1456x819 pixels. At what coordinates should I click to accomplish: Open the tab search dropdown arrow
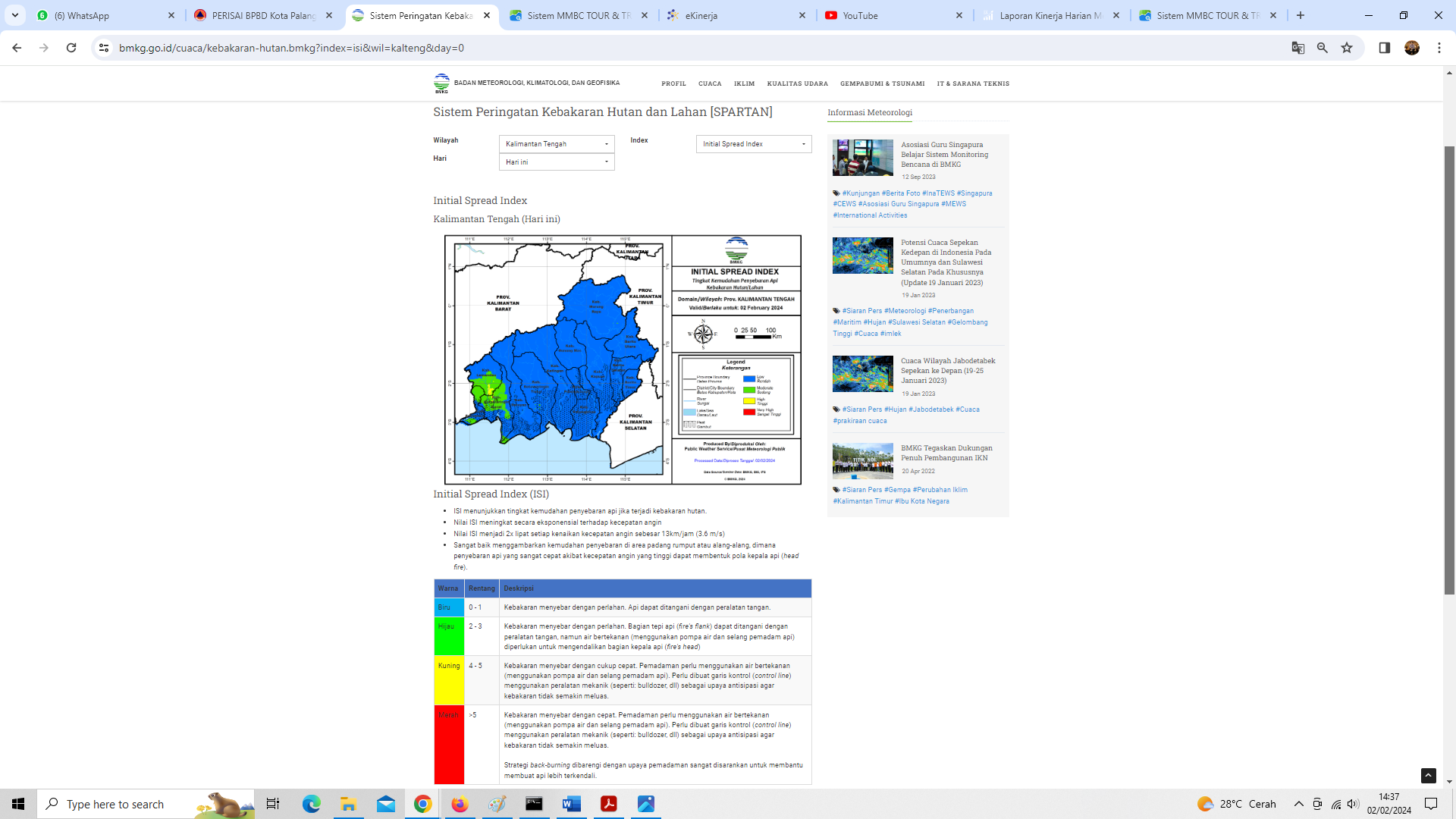[x=14, y=15]
